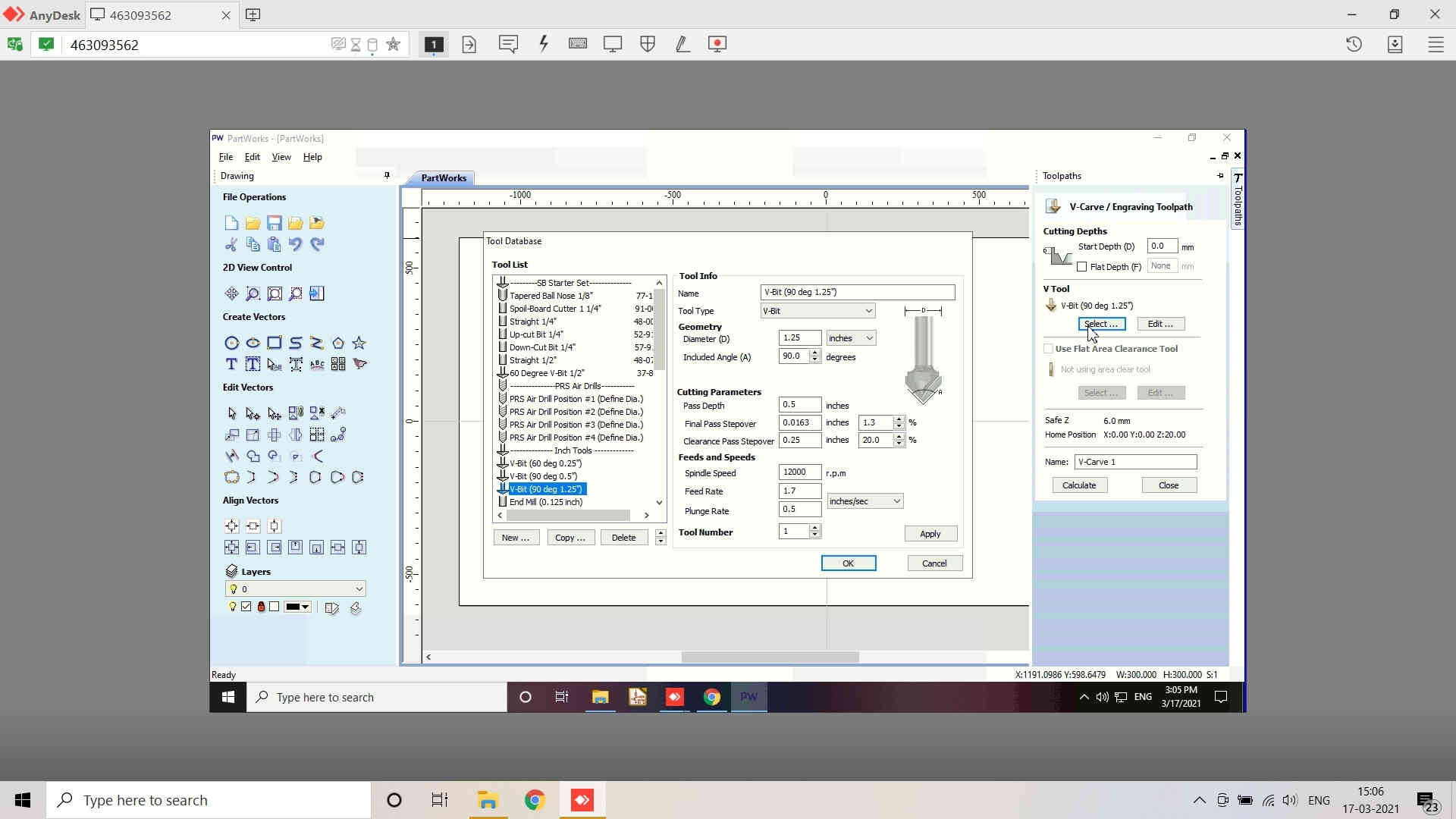
Task: Click AnyDesk lightning actions icon
Action: (x=543, y=44)
